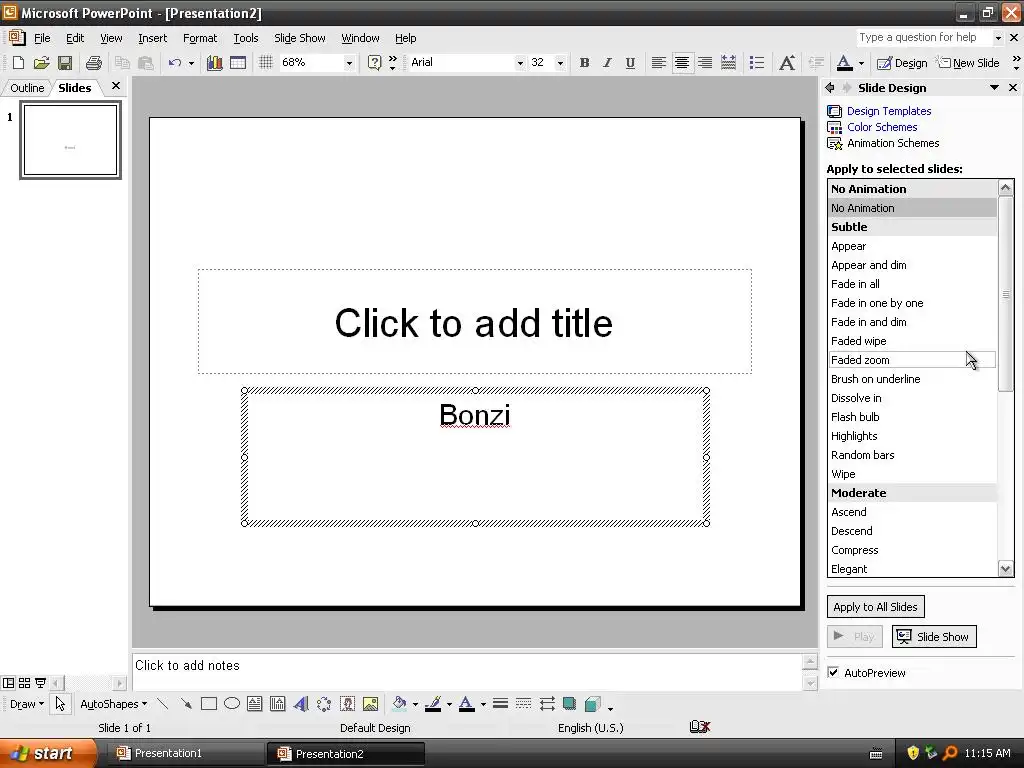The image size is (1024, 768).
Task: Expand the undo history dropdown
Action: pos(191,63)
